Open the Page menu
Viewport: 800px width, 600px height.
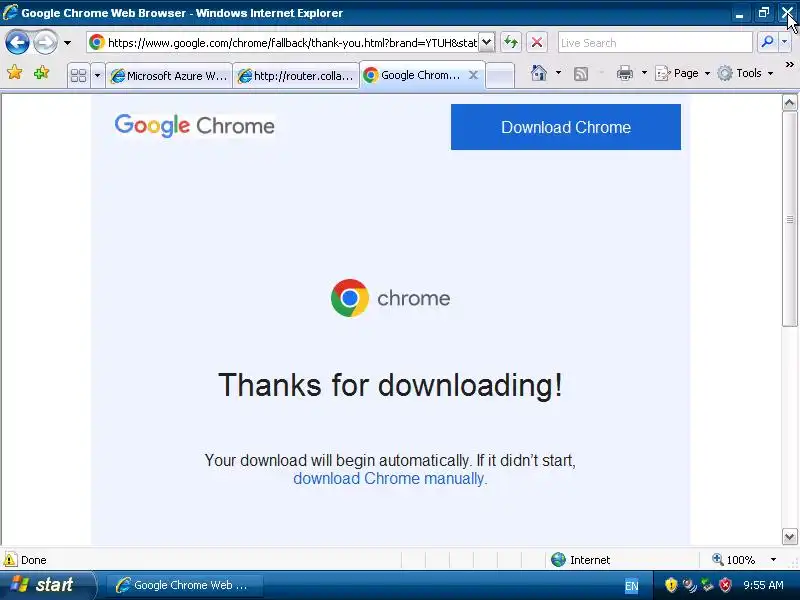pos(683,73)
